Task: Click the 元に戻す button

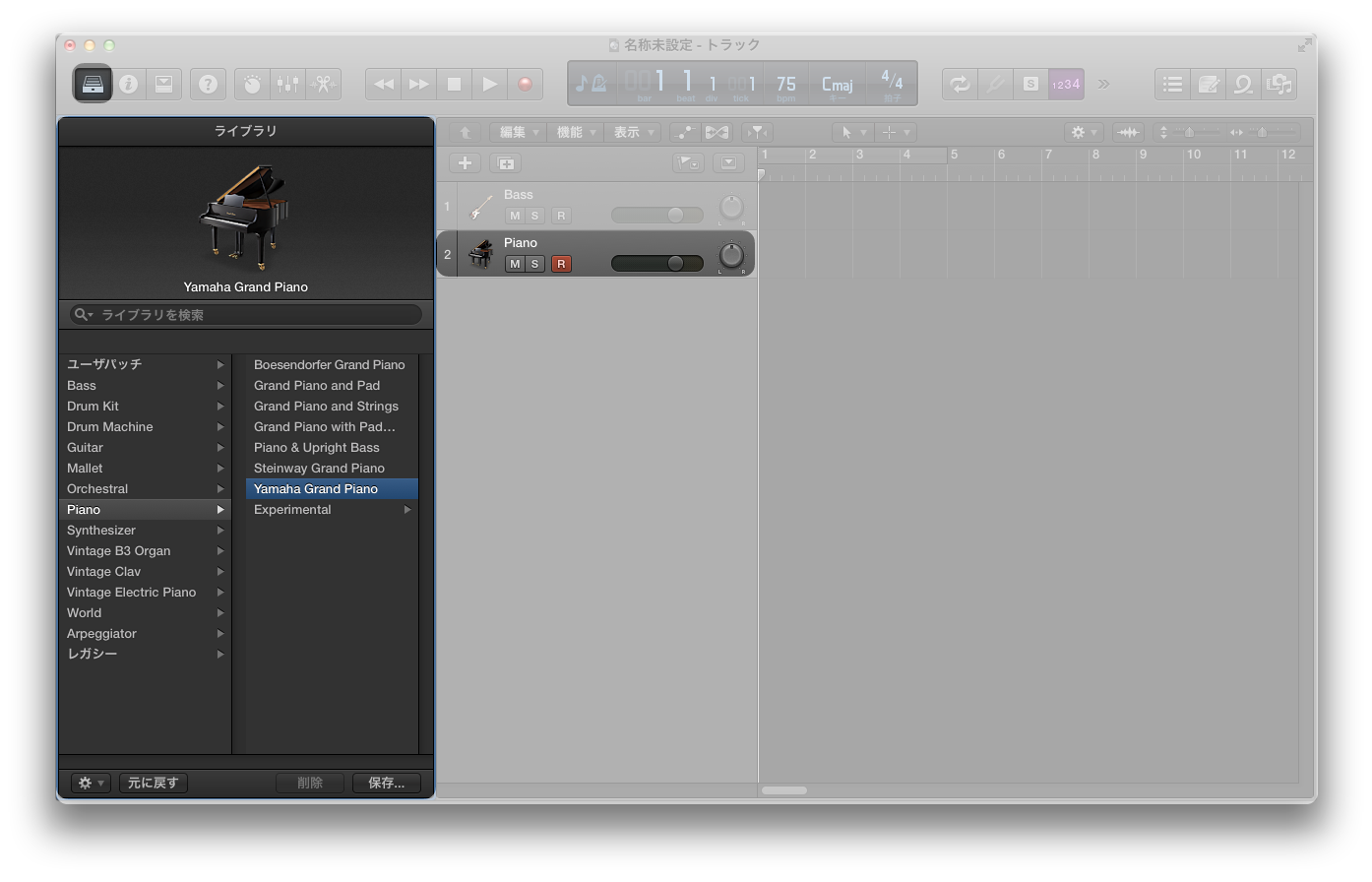Action: click(153, 783)
